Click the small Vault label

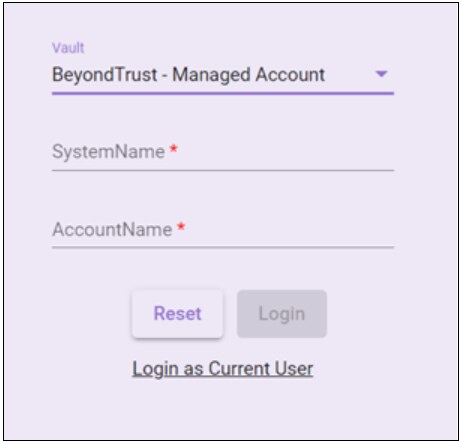(x=68, y=48)
